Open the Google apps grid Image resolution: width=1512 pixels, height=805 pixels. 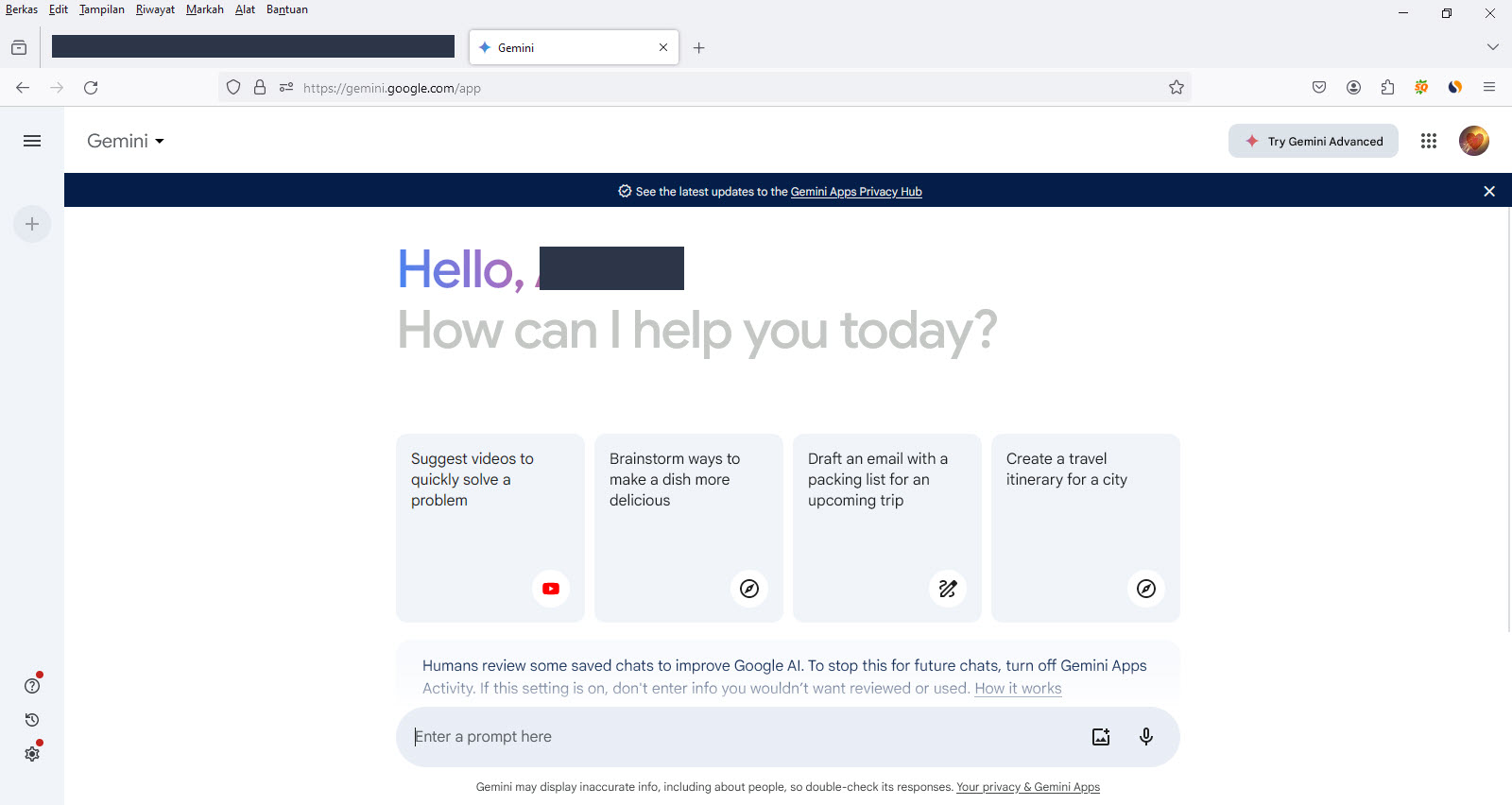click(1428, 141)
